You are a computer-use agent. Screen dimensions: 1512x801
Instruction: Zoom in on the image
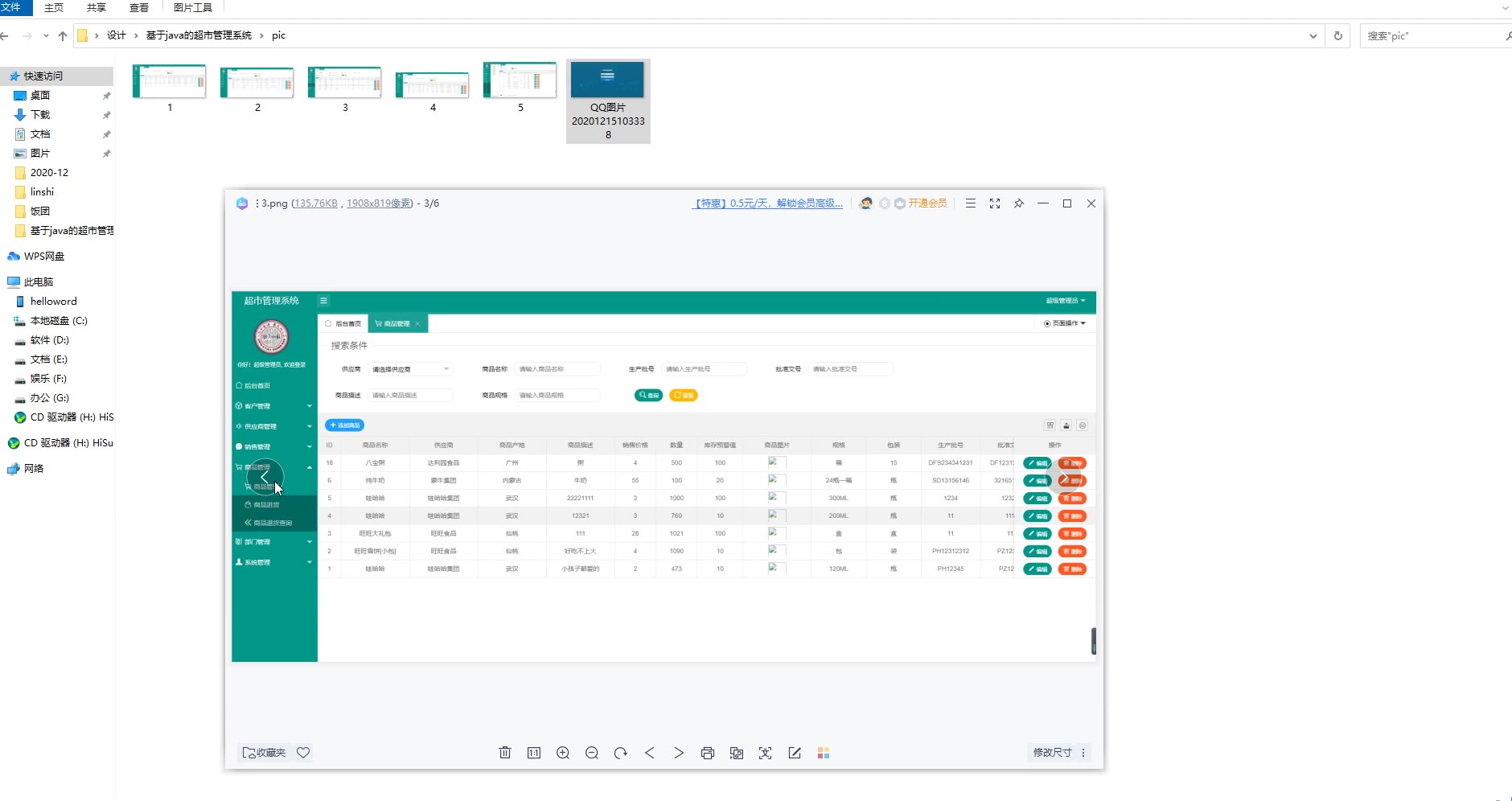pos(563,753)
